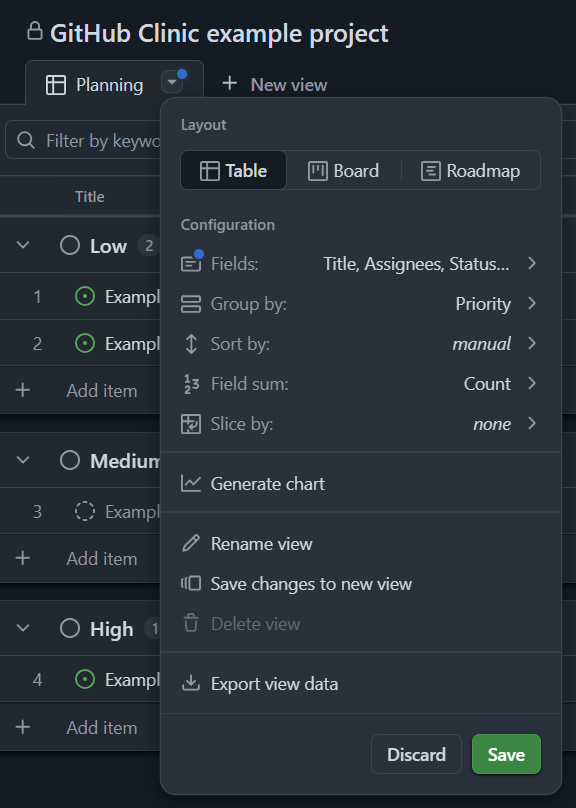
Task: Open Fields configuration submenu
Action: [360, 264]
